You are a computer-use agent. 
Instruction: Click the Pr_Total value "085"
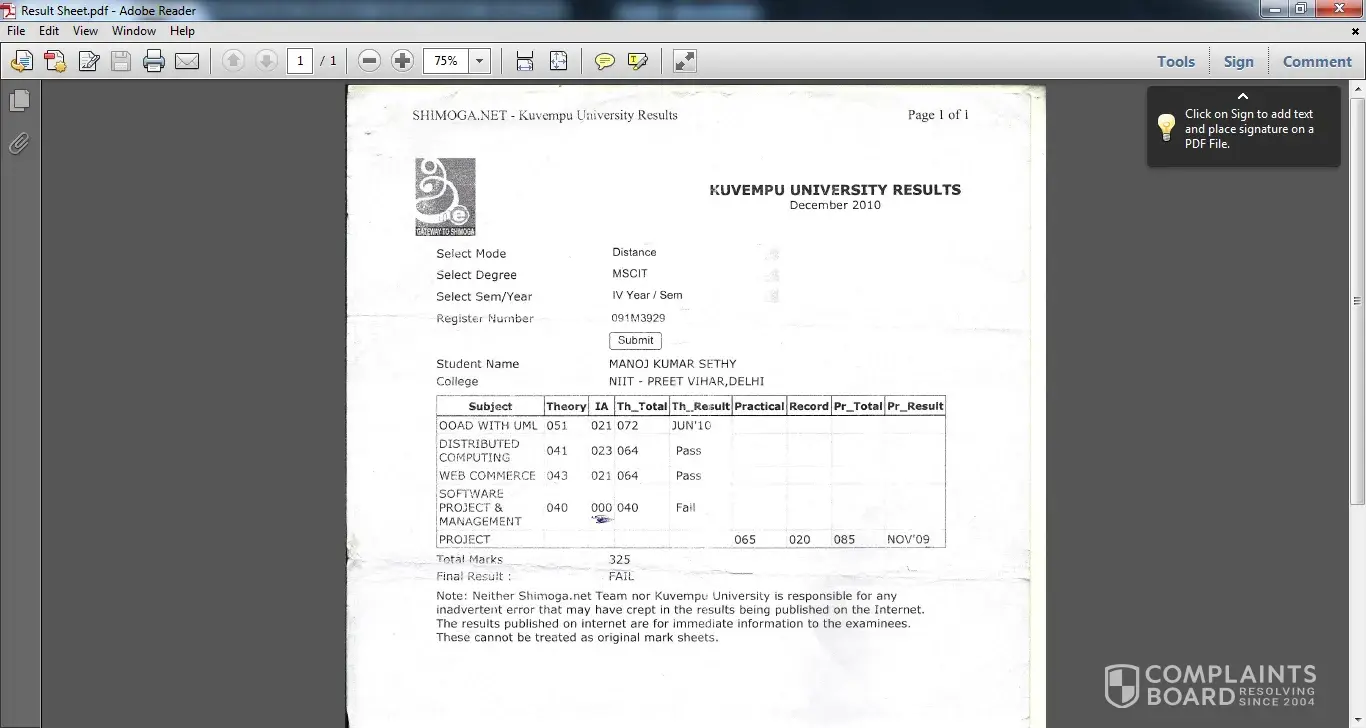[844, 539]
